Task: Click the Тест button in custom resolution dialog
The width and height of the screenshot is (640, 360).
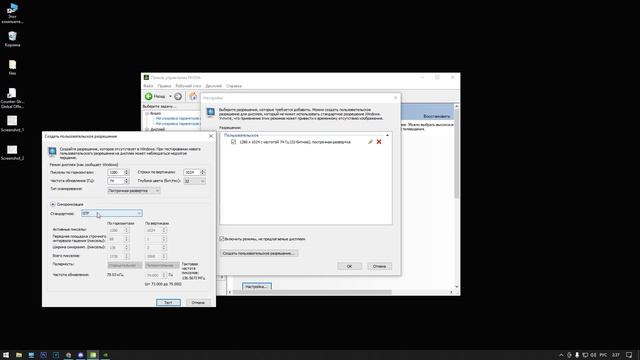Action: coord(168,302)
